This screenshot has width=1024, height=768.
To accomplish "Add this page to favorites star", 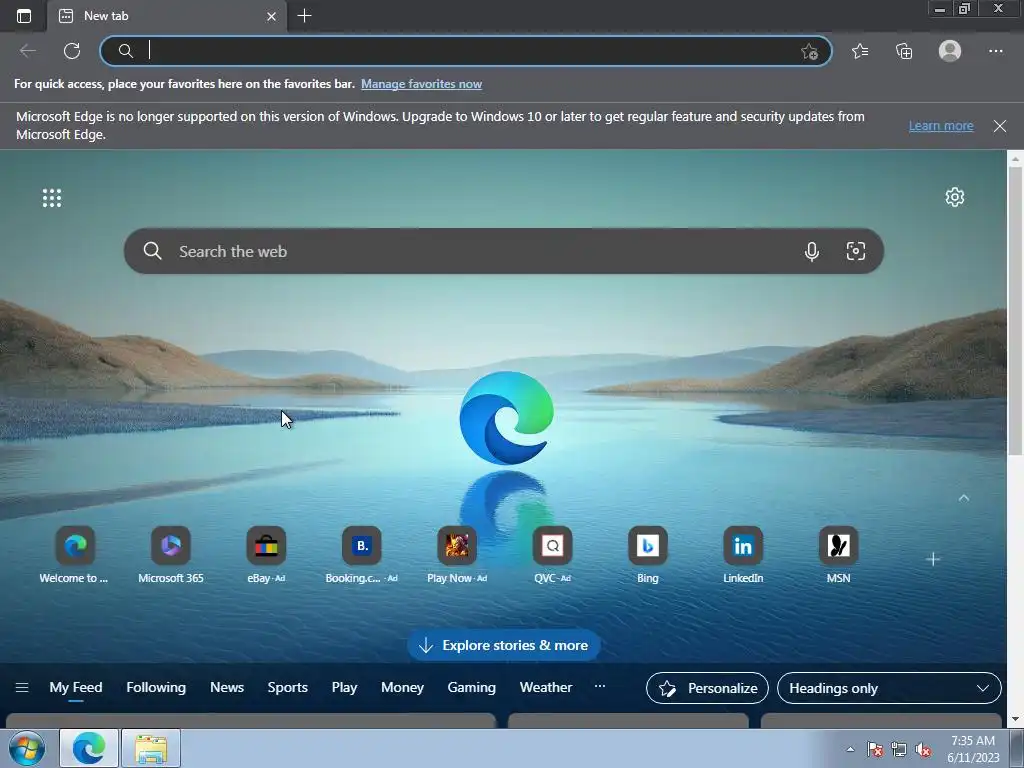I will pyautogui.click(x=810, y=51).
